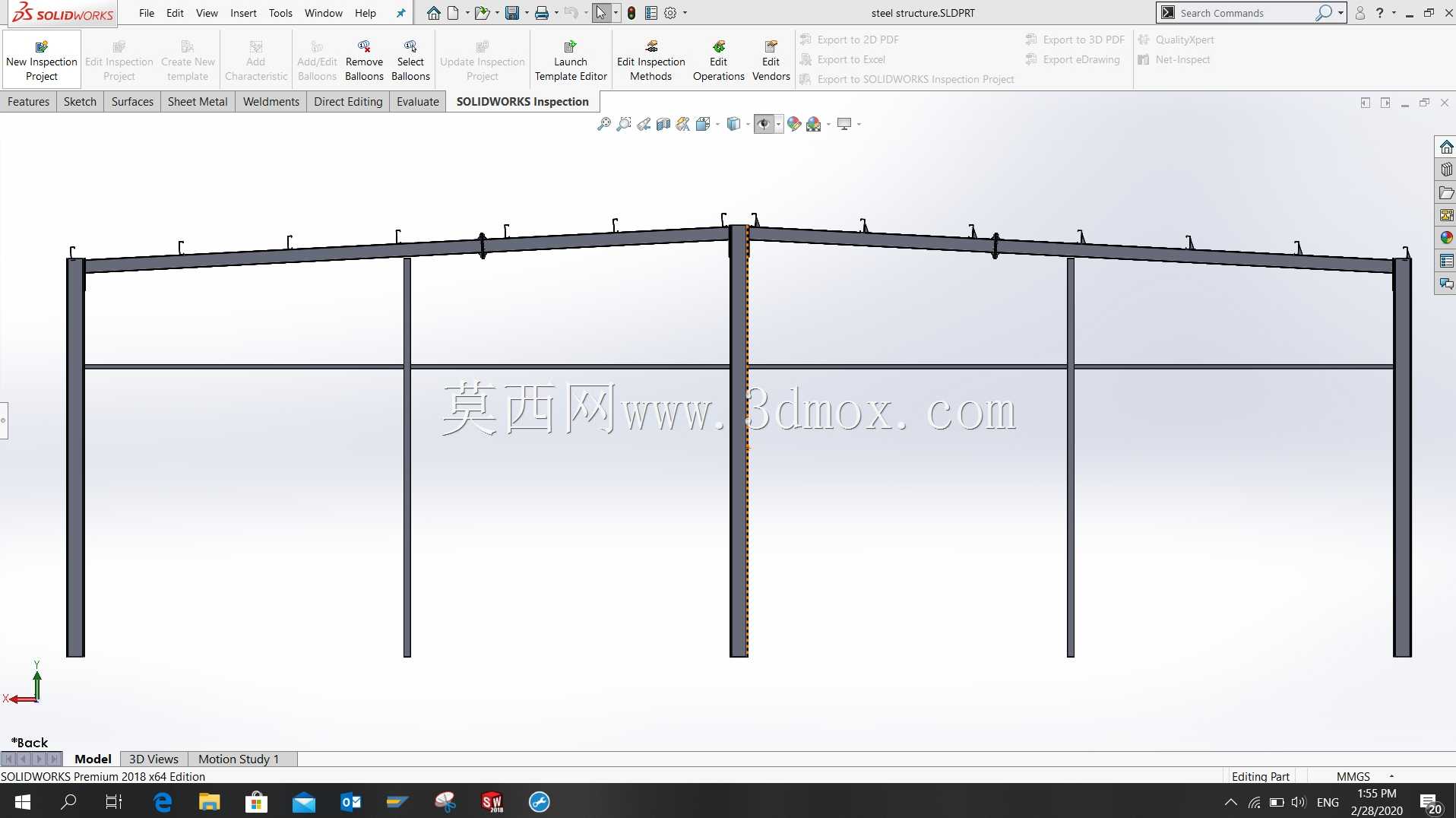Switch to Sheet Metal tab
Viewport: 1456px width, 818px height.
[x=198, y=101]
